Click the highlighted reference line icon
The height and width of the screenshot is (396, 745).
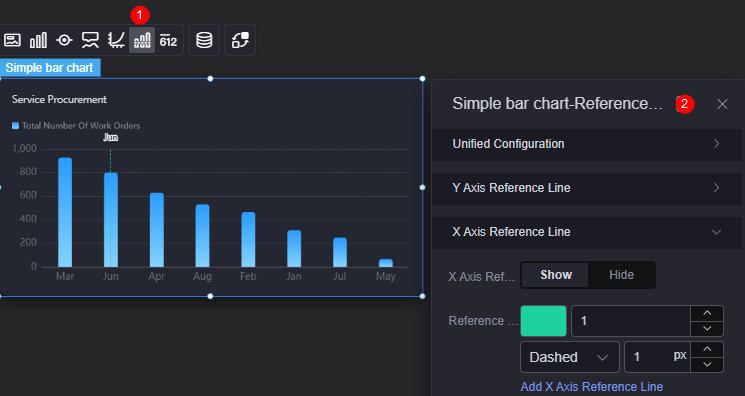click(x=142, y=40)
